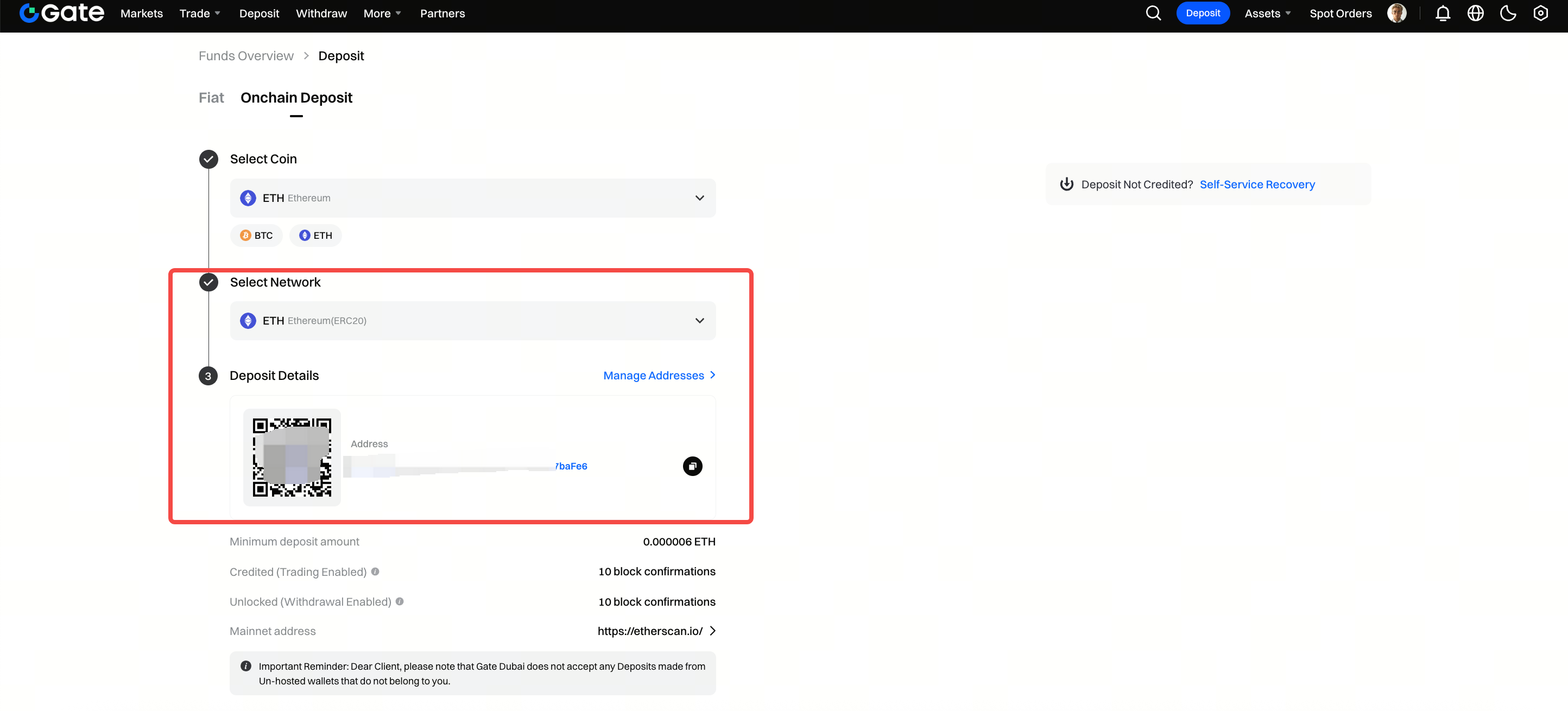The height and width of the screenshot is (711, 1568).
Task: Go back to Funds Overview breadcrumb
Action: click(x=246, y=56)
